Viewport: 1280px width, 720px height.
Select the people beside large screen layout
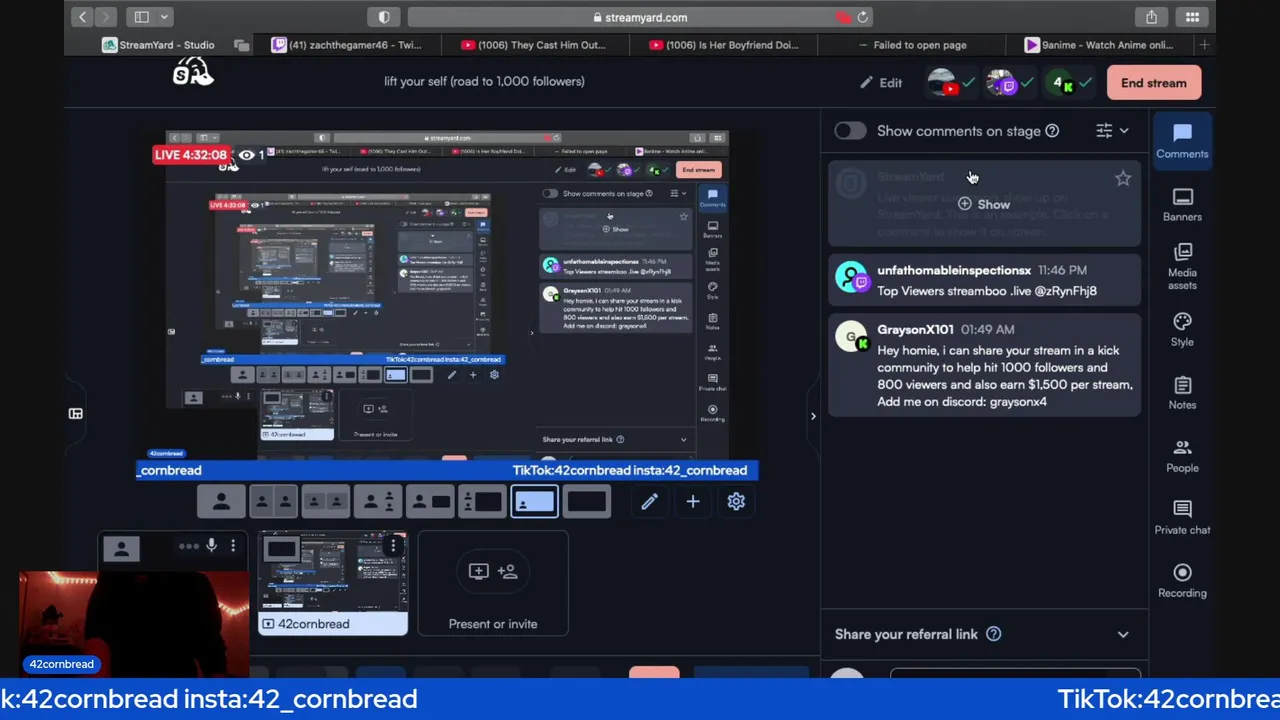coord(482,501)
